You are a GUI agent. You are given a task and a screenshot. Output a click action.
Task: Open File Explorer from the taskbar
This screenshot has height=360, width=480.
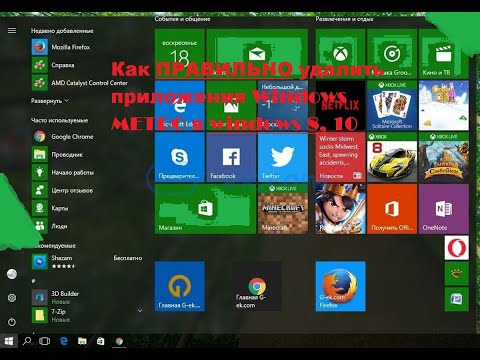pyautogui.click(x=82, y=341)
